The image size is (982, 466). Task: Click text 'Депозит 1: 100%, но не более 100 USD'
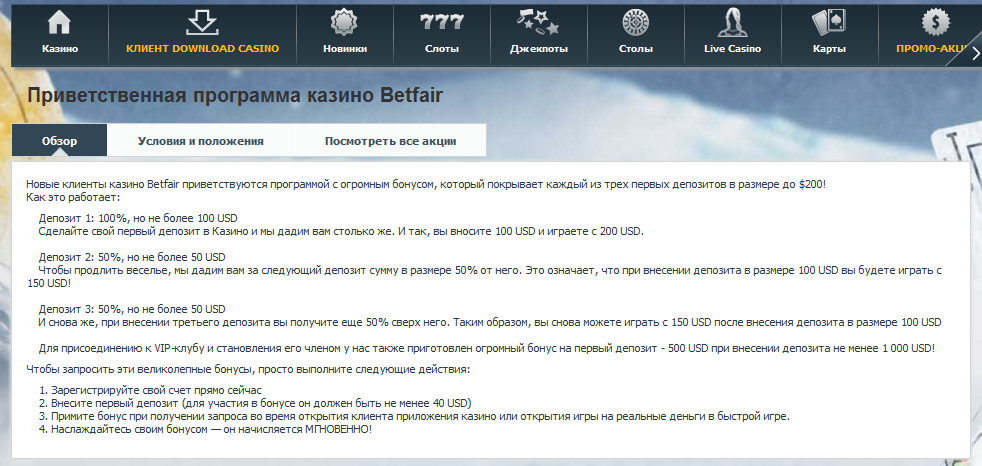coord(138,219)
